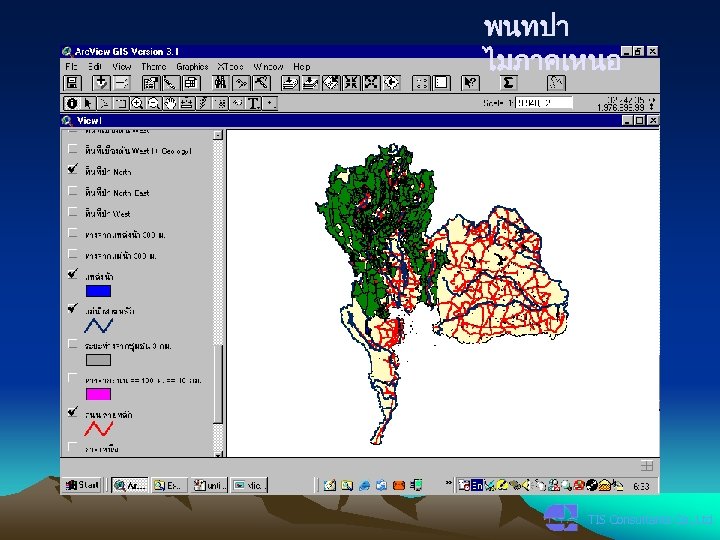720x540 pixels.
Task: Click the Zoom to Previous Extent icon
Action: [x=391, y=83]
